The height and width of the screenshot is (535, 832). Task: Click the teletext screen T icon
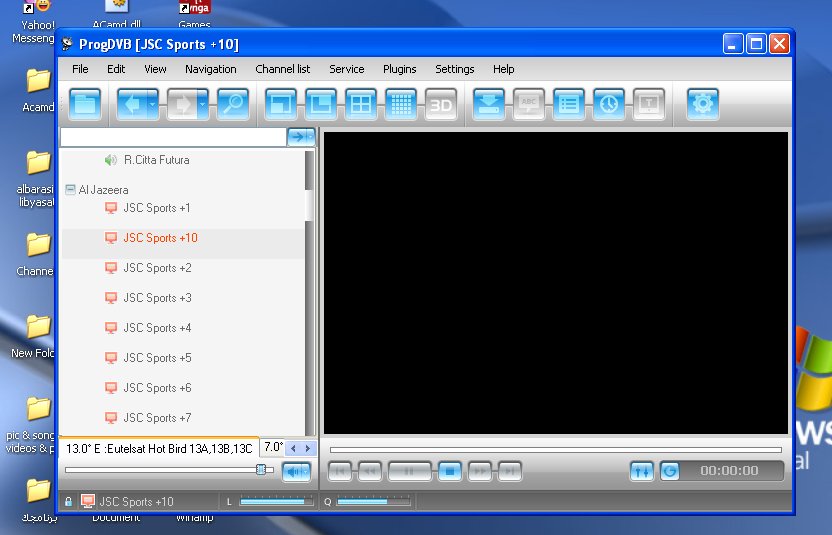pyautogui.click(x=649, y=104)
